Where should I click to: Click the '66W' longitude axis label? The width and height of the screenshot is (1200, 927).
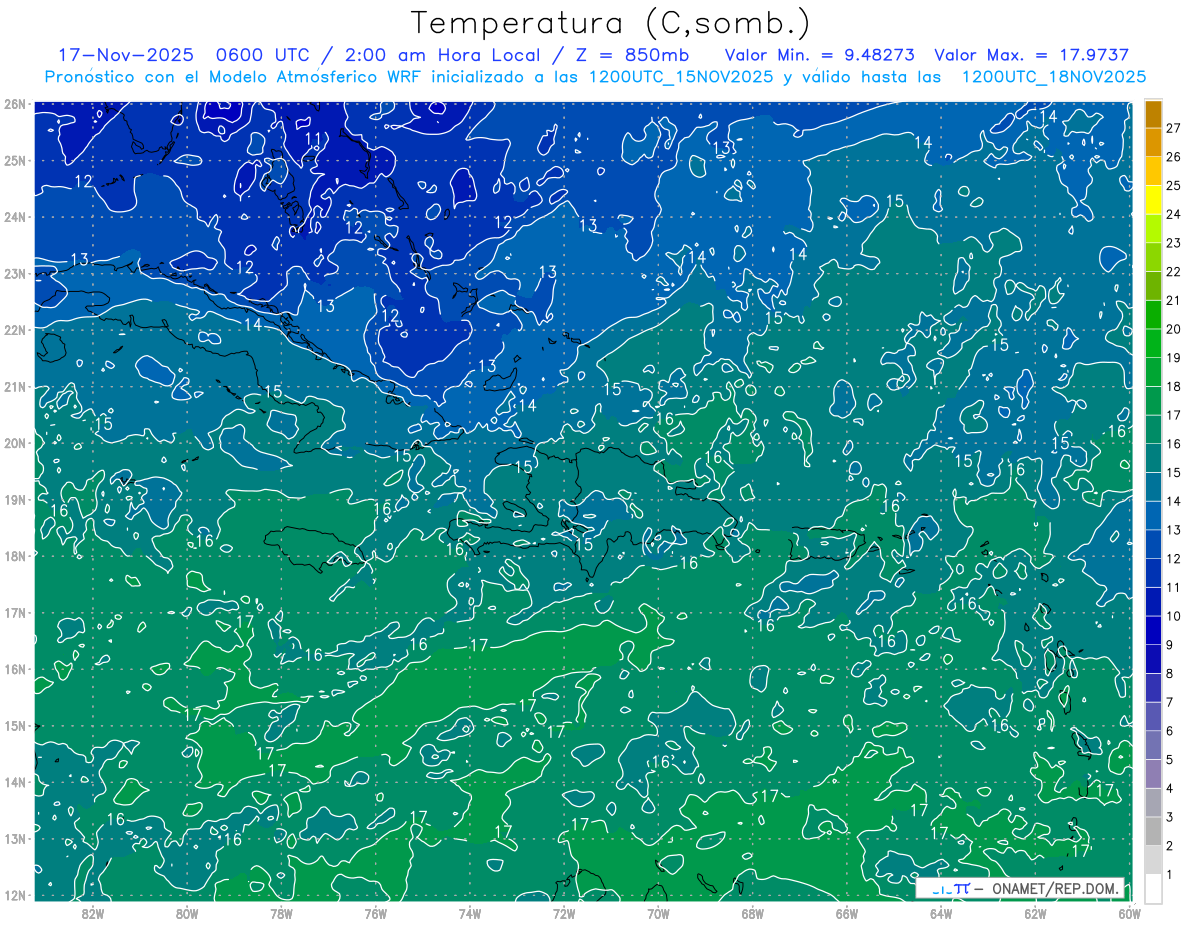click(x=847, y=913)
